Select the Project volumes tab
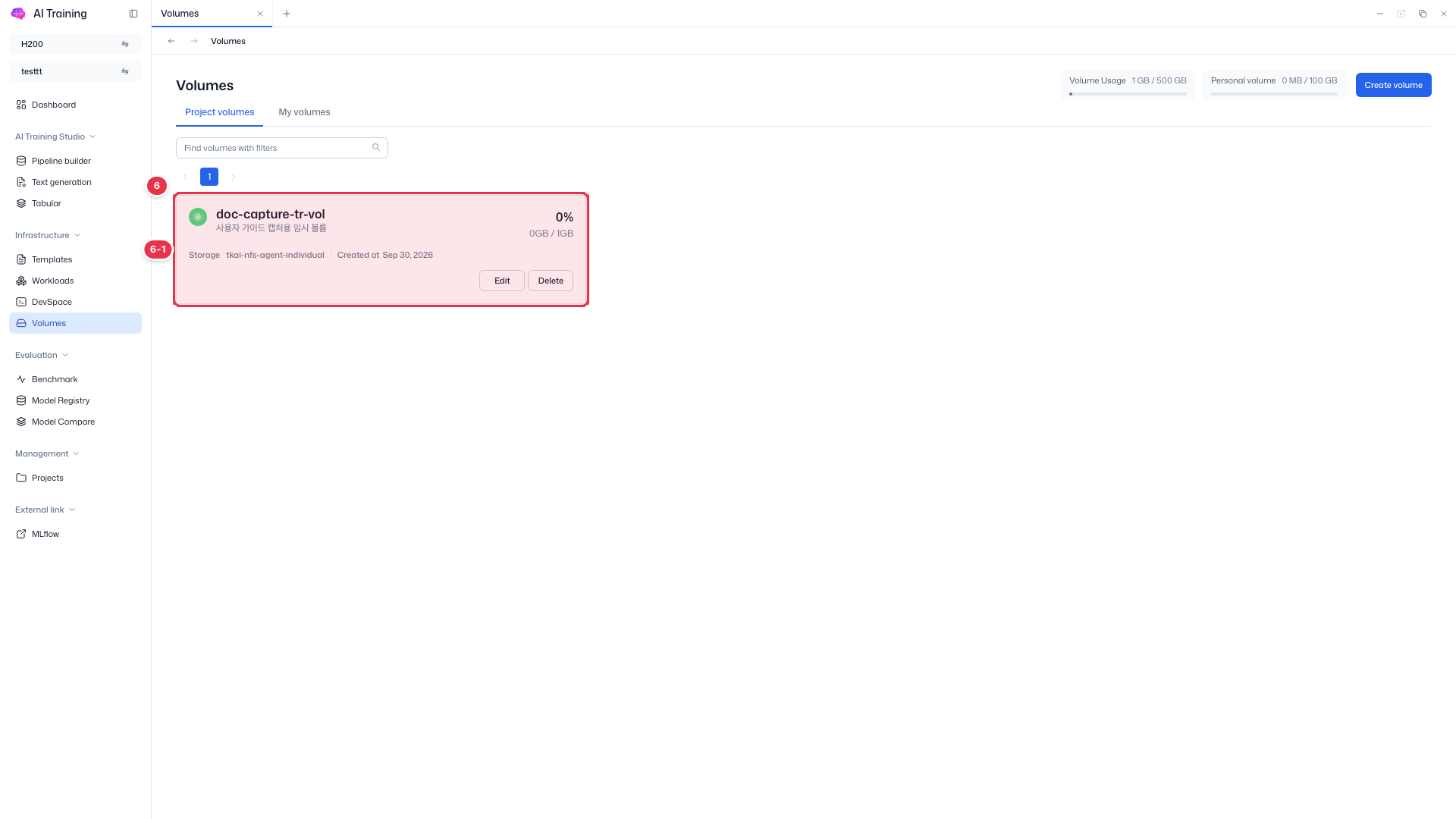Viewport: 1456px width, 819px height. 220,112
